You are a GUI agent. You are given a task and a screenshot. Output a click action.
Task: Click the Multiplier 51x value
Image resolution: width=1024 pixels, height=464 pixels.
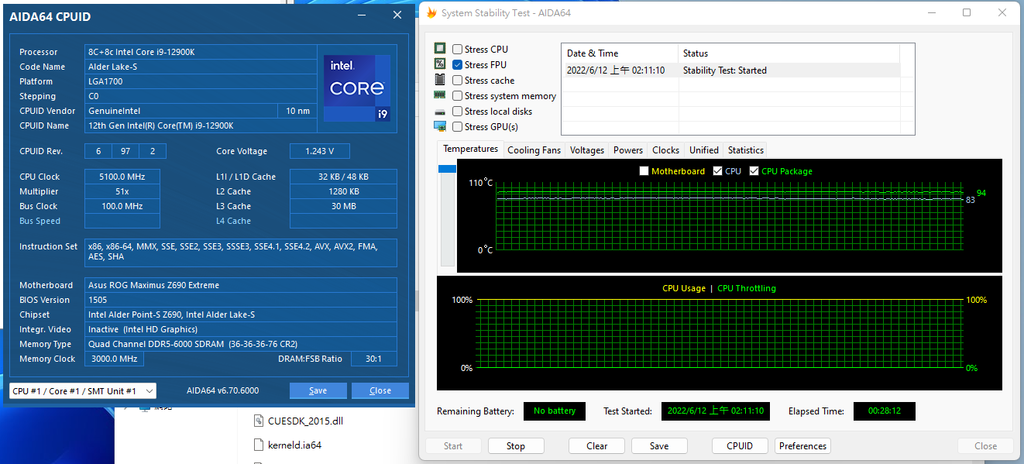click(122, 191)
